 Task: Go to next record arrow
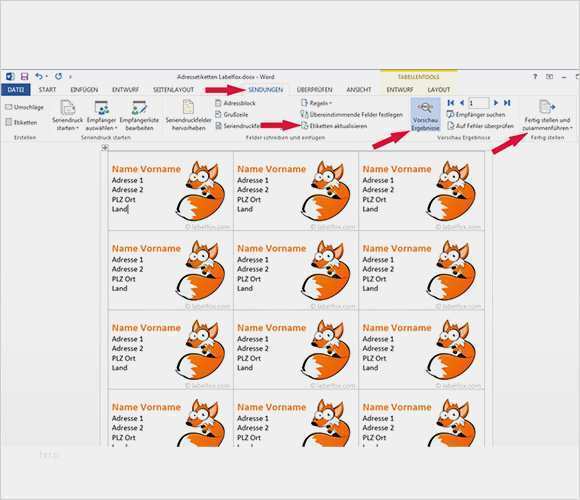[x=496, y=103]
